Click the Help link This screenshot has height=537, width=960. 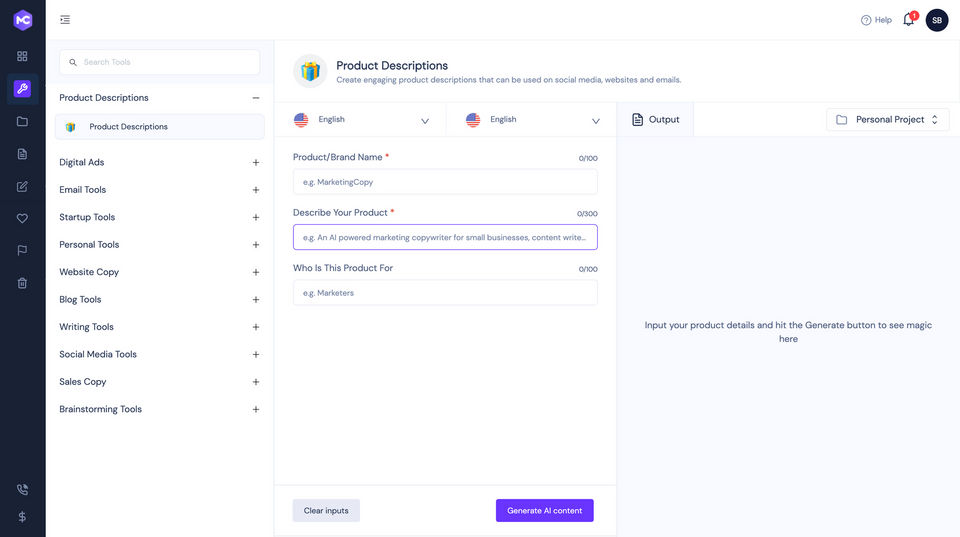876,20
